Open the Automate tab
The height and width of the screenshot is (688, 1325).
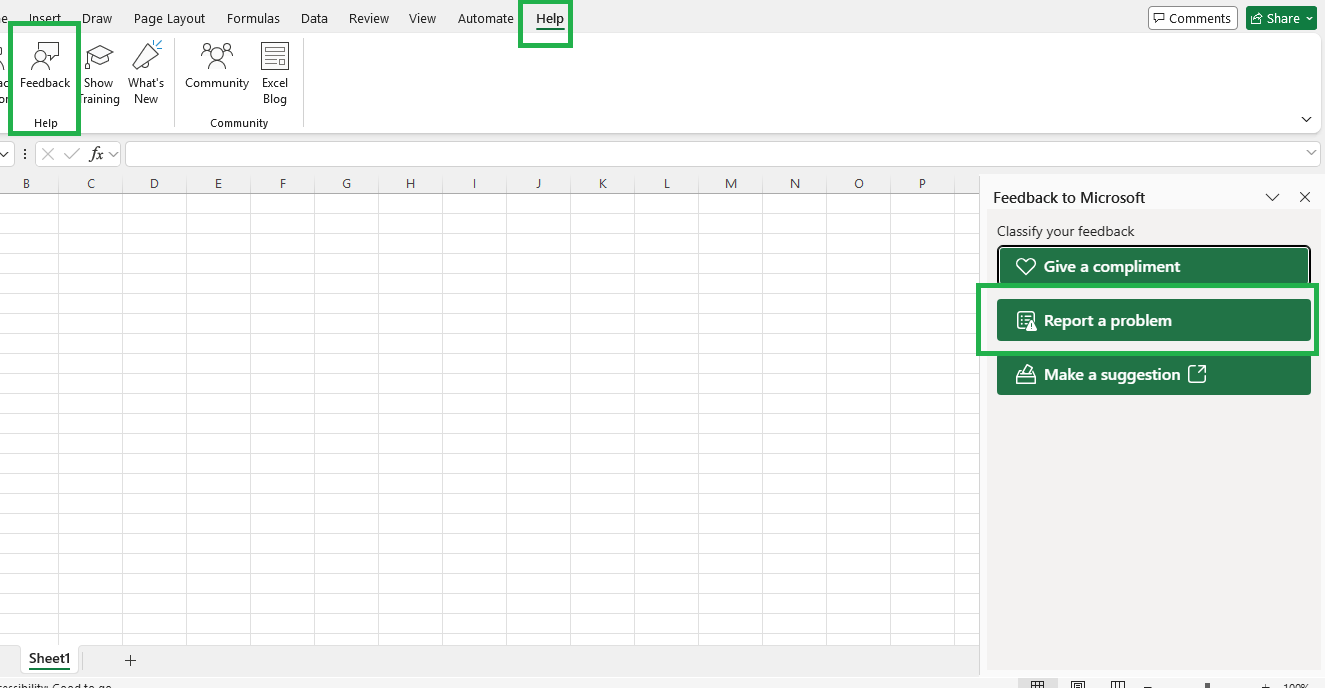[x=485, y=18]
